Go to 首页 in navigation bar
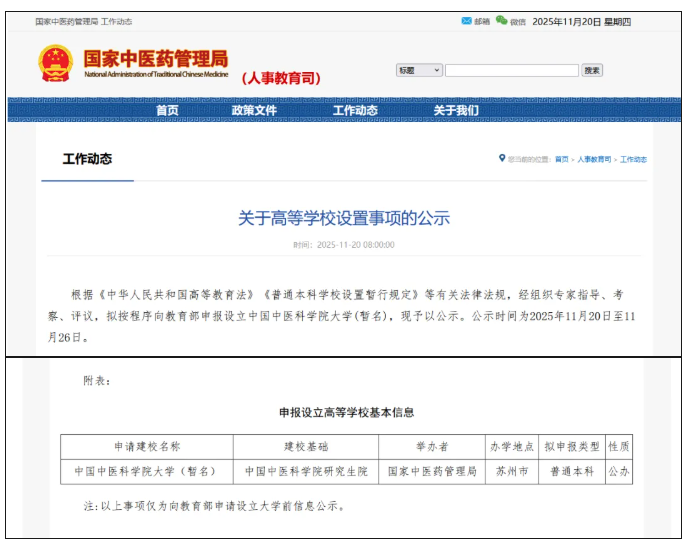Screen dimensions: 686x542 click(x=167, y=110)
